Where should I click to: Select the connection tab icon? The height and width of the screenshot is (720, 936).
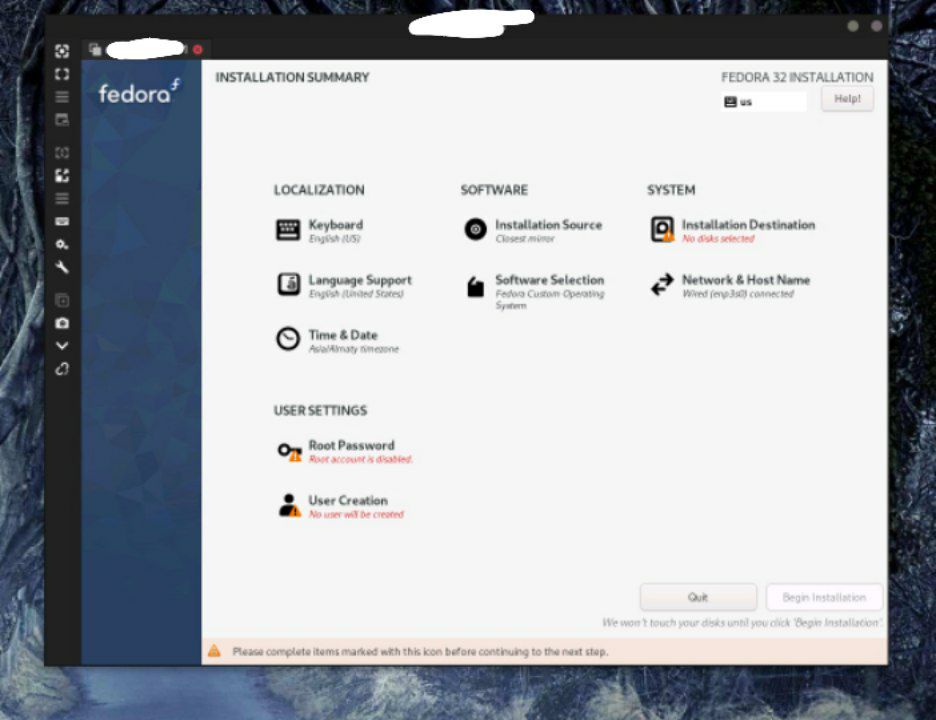[x=95, y=49]
